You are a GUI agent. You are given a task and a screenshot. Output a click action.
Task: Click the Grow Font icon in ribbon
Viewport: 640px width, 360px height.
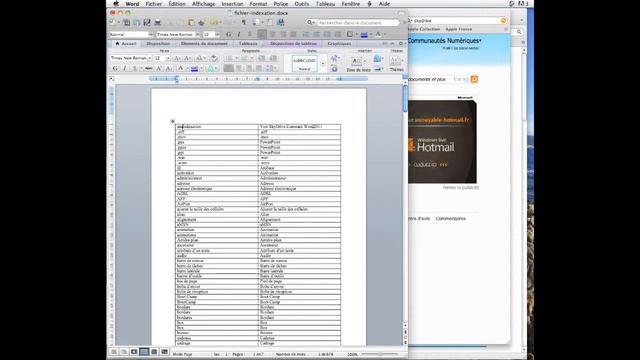coord(177,58)
